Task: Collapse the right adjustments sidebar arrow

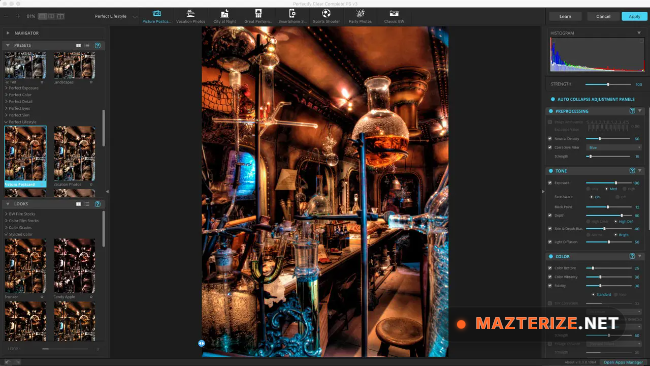Action: point(543,191)
